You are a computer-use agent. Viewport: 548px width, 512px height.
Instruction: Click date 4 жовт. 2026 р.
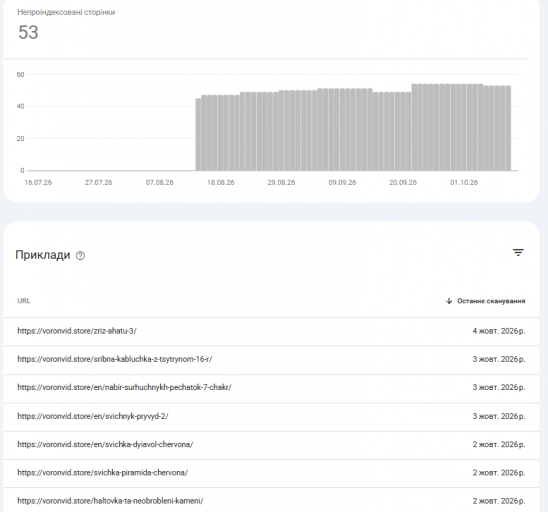point(499,331)
